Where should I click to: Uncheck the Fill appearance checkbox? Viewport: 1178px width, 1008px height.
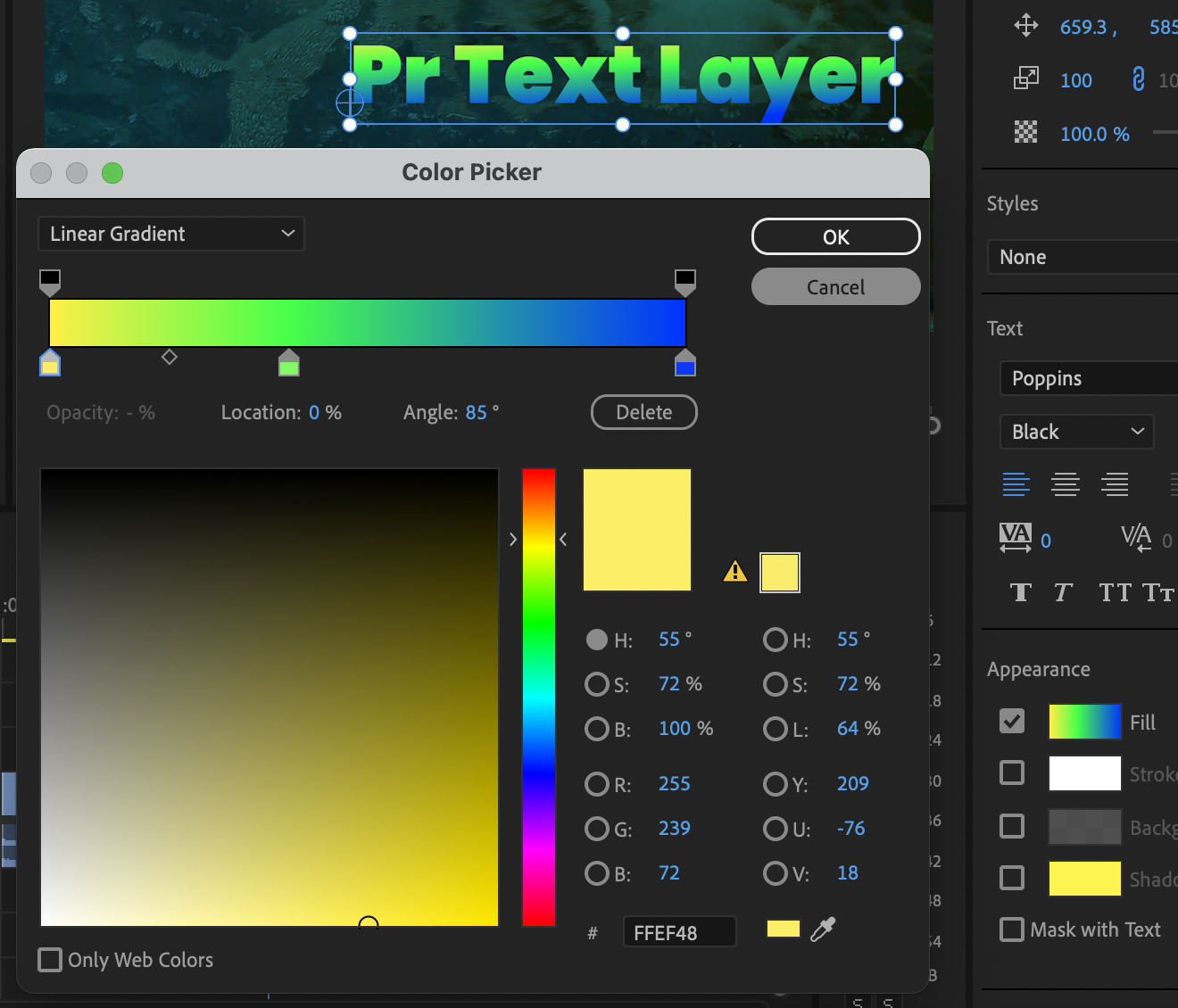1012,721
